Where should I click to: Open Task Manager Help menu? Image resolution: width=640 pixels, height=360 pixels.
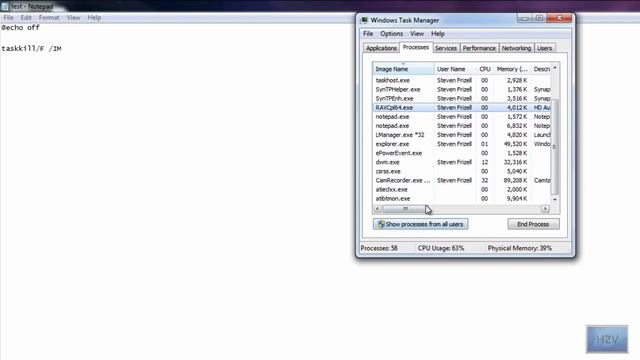[x=438, y=34]
